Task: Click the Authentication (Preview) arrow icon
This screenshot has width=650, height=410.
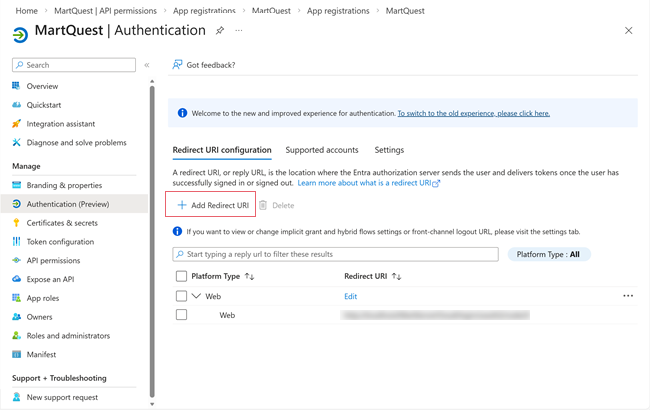Action: (x=16, y=204)
